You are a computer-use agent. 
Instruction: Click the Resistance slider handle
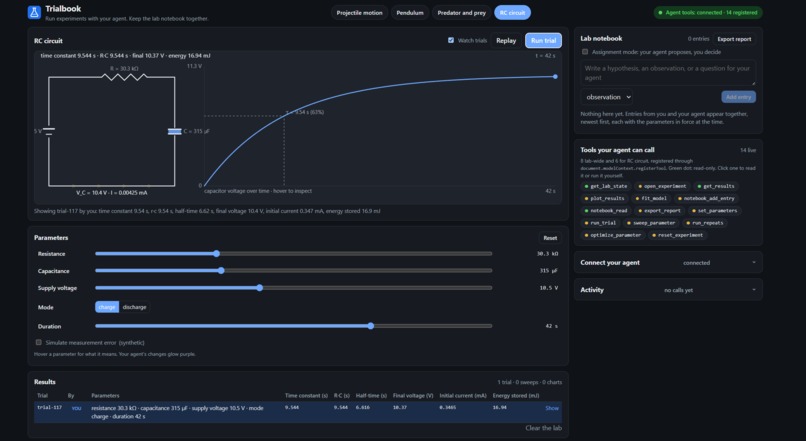(217, 253)
